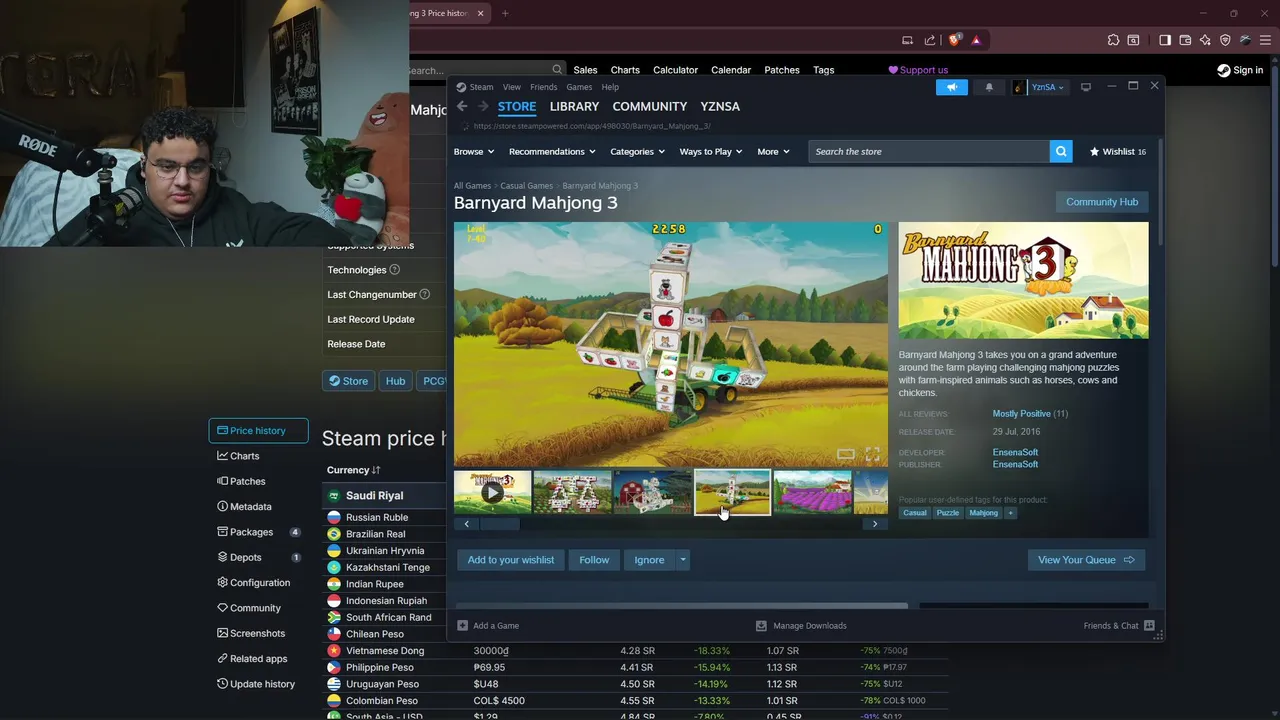
Task: Select Depots in SteamDB sidebar
Action: click(245, 557)
